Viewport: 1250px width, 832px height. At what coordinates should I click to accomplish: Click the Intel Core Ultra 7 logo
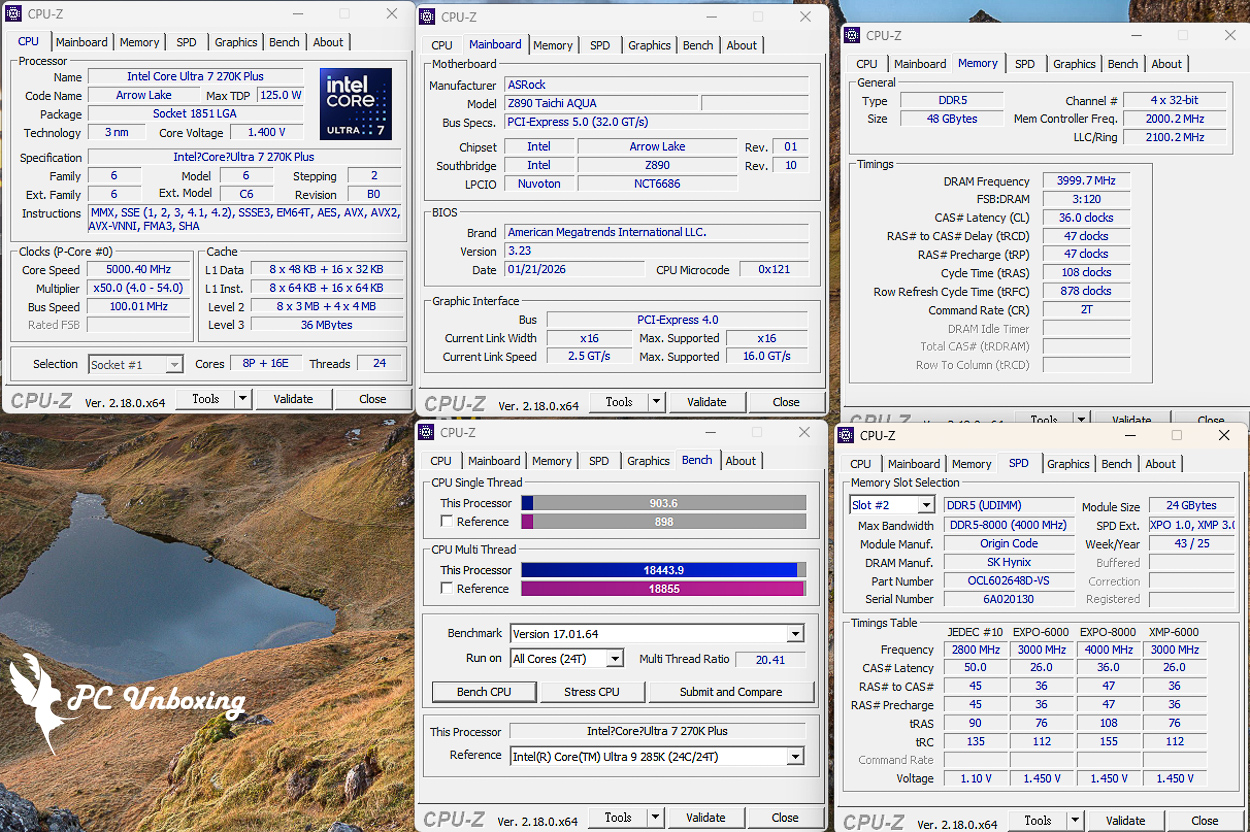point(356,104)
